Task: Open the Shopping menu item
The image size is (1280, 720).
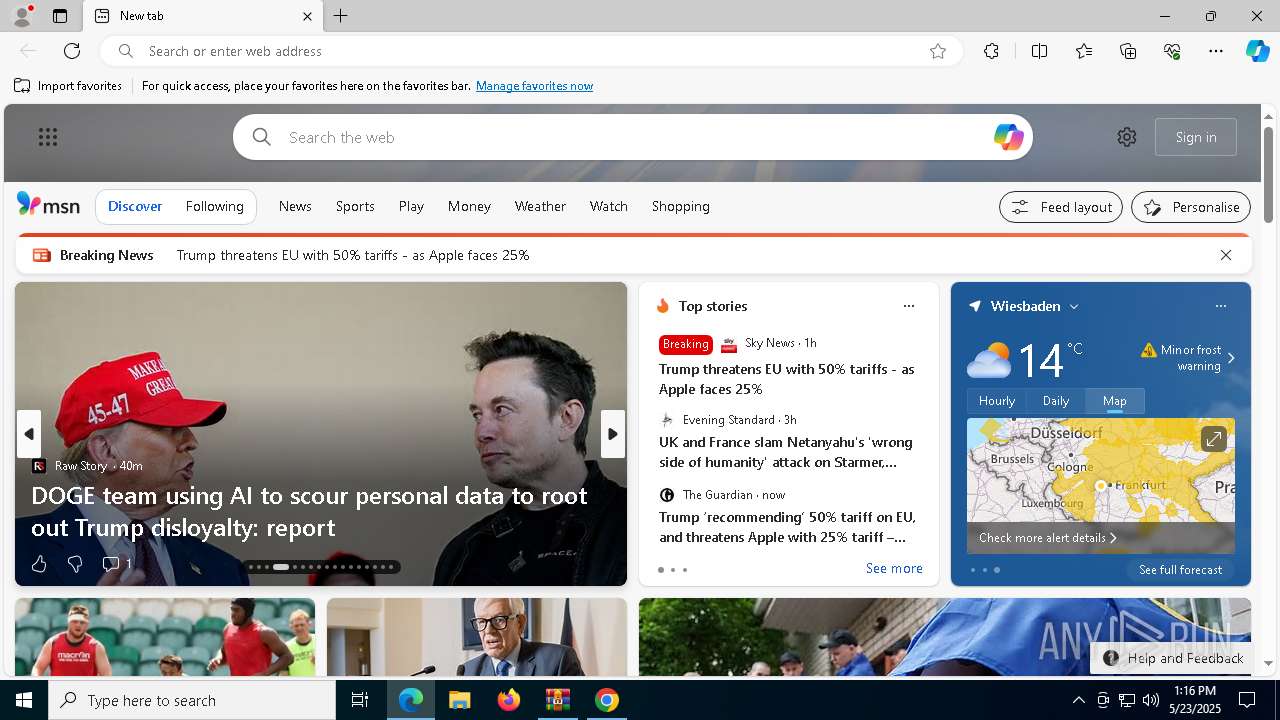Action: (x=681, y=206)
